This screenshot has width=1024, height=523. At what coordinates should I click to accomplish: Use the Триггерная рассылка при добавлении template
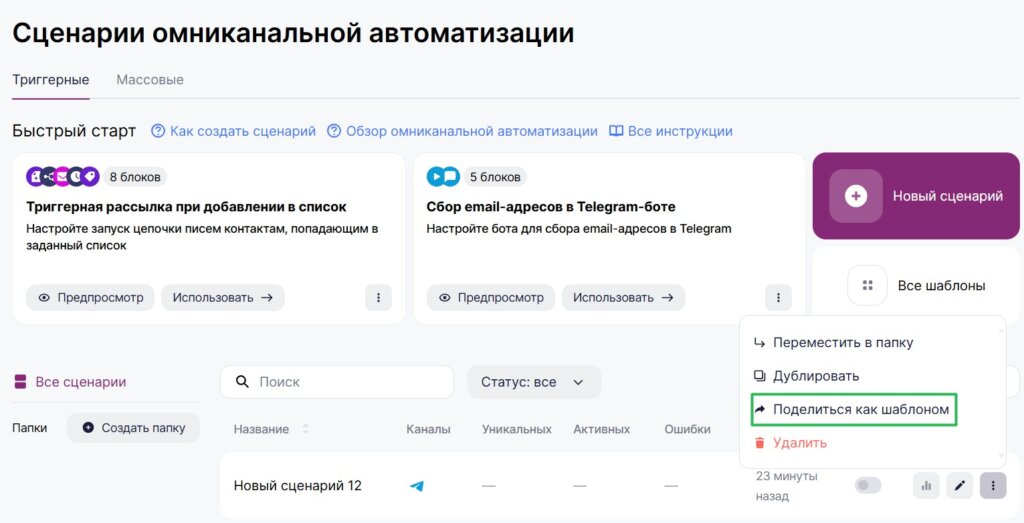tap(223, 297)
